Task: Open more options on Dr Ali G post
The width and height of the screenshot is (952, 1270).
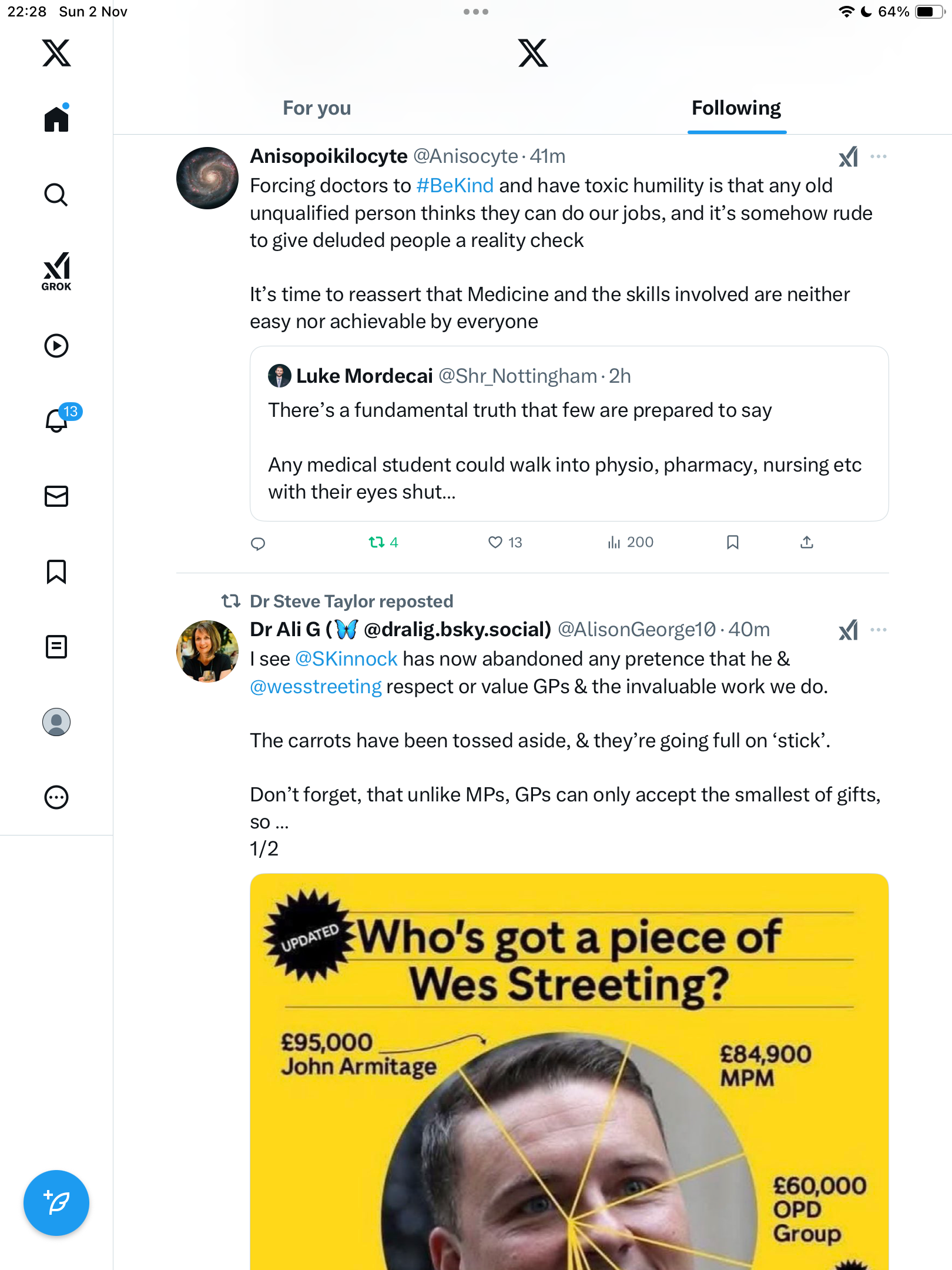Action: pyautogui.click(x=879, y=630)
